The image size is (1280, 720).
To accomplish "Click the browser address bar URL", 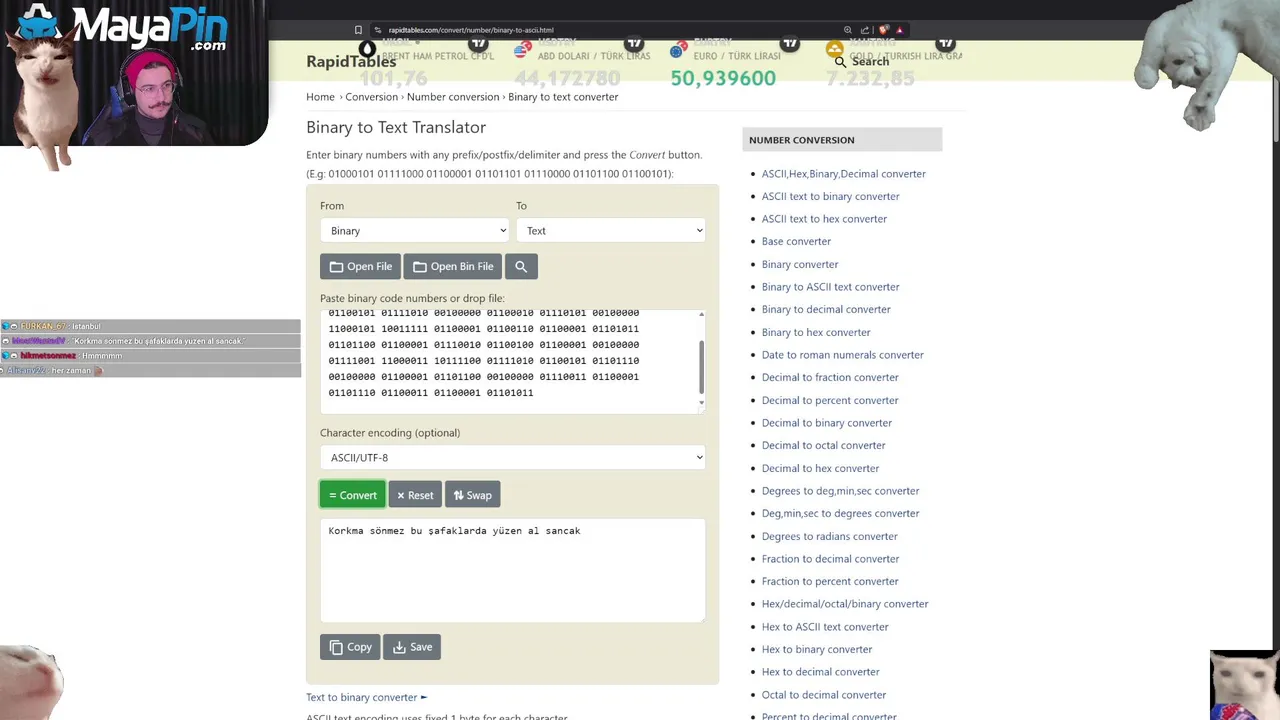I will [x=471, y=30].
